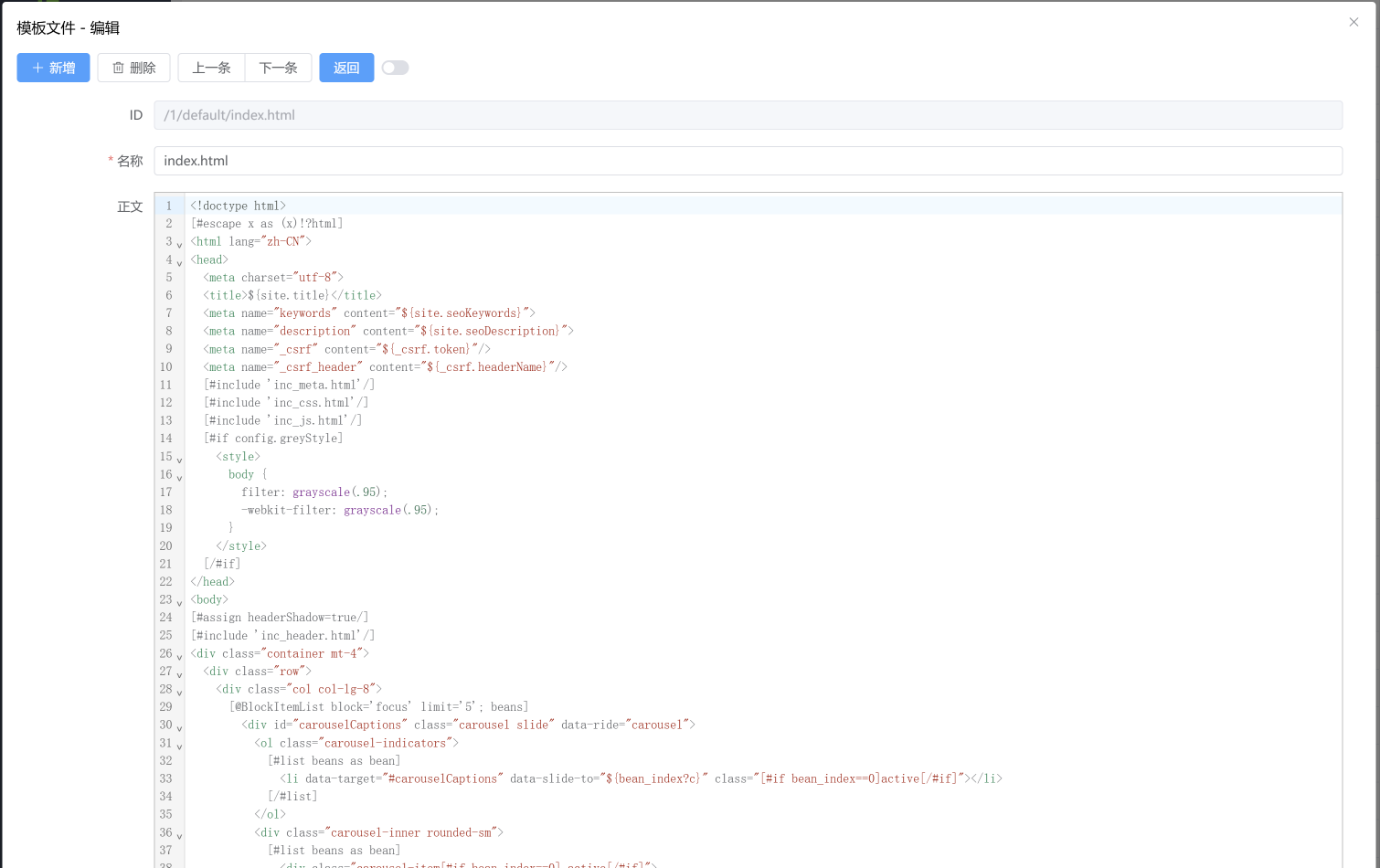Click the _csrf_header meta line
Viewport: 1380px width, 868px height.
[x=385, y=366]
